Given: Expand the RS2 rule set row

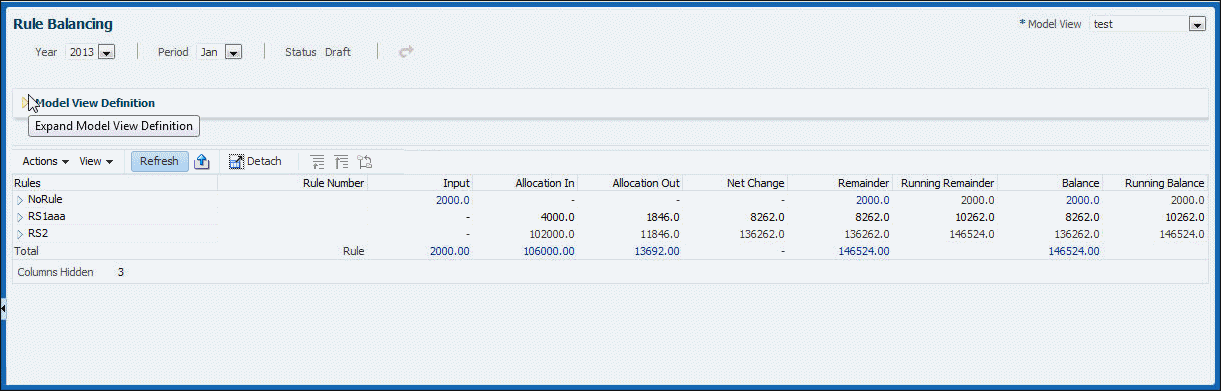Looking at the screenshot, I should click(19, 234).
